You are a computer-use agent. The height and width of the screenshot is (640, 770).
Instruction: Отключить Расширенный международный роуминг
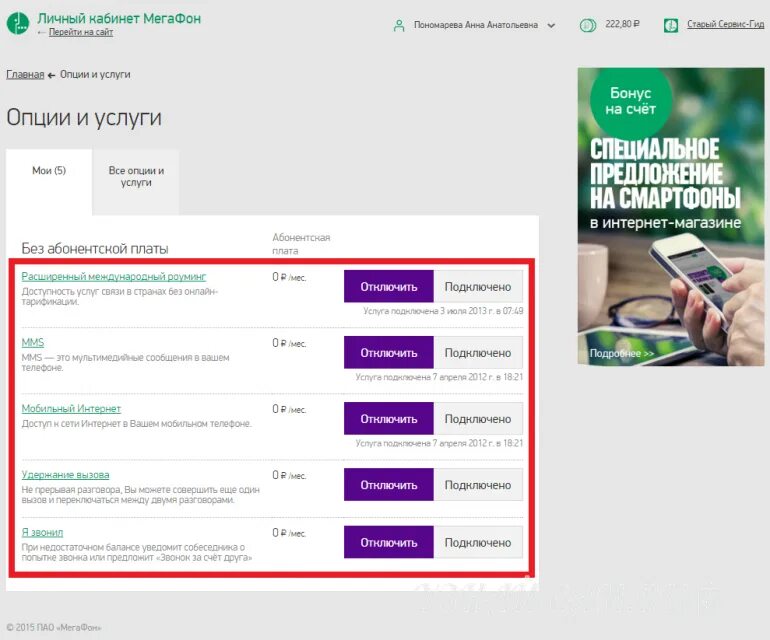click(x=388, y=286)
